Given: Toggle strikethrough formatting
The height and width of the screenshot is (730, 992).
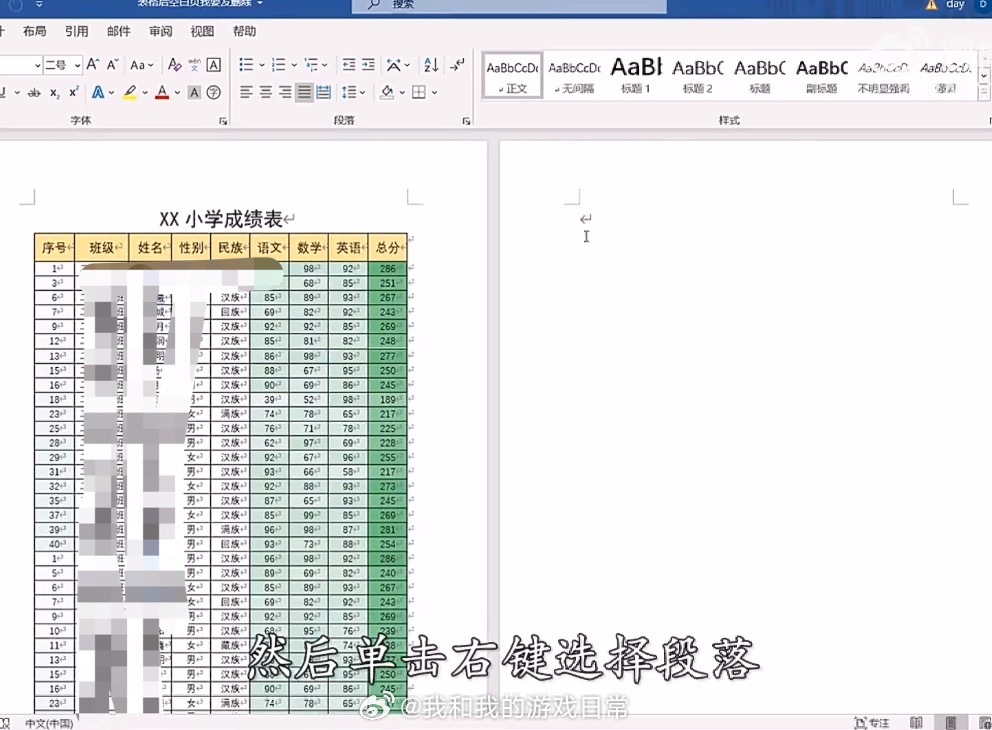Looking at the screenshot, I should [x=34, y=92].
